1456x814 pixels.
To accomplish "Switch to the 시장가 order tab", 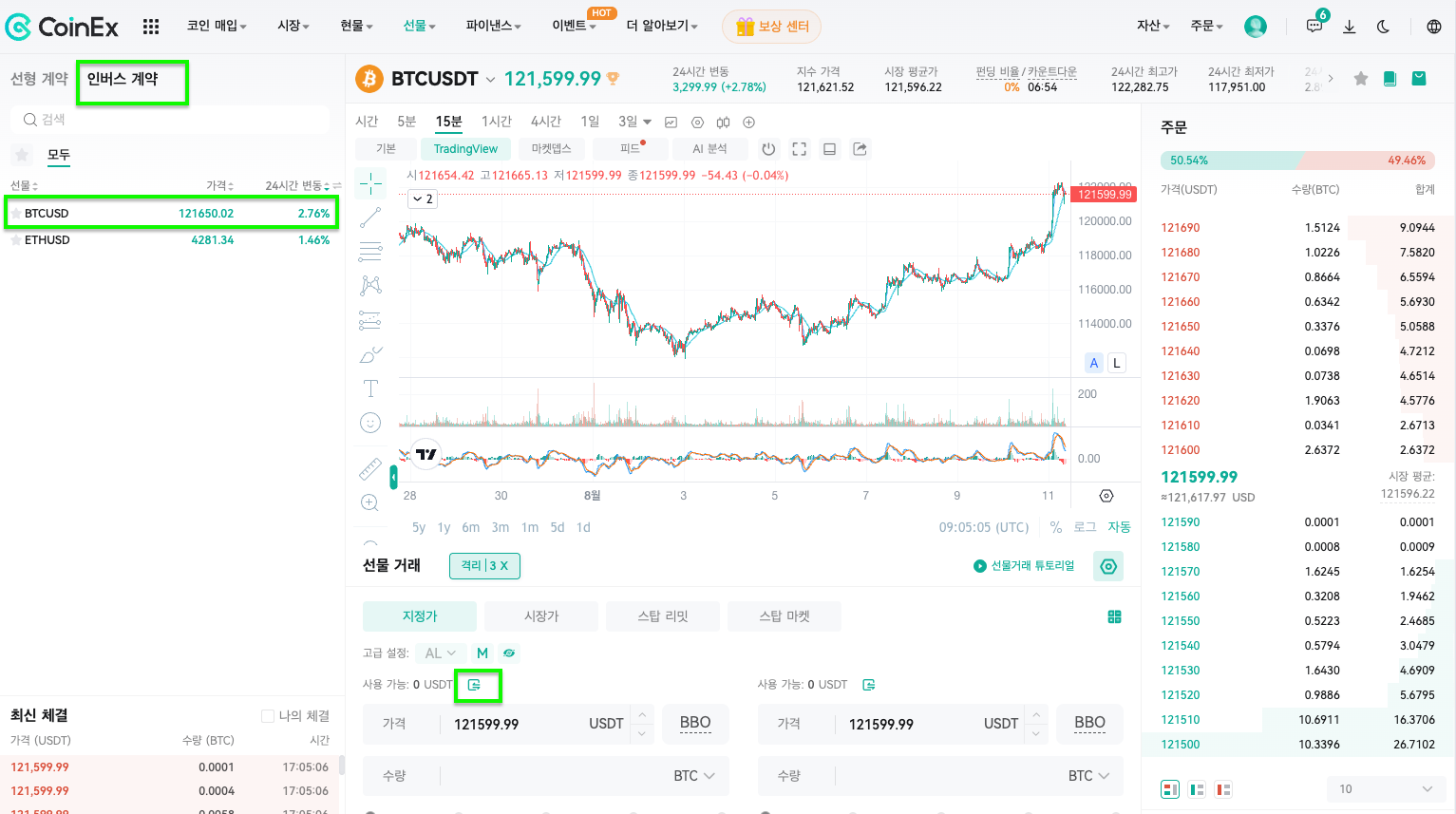I will [540, 615].
